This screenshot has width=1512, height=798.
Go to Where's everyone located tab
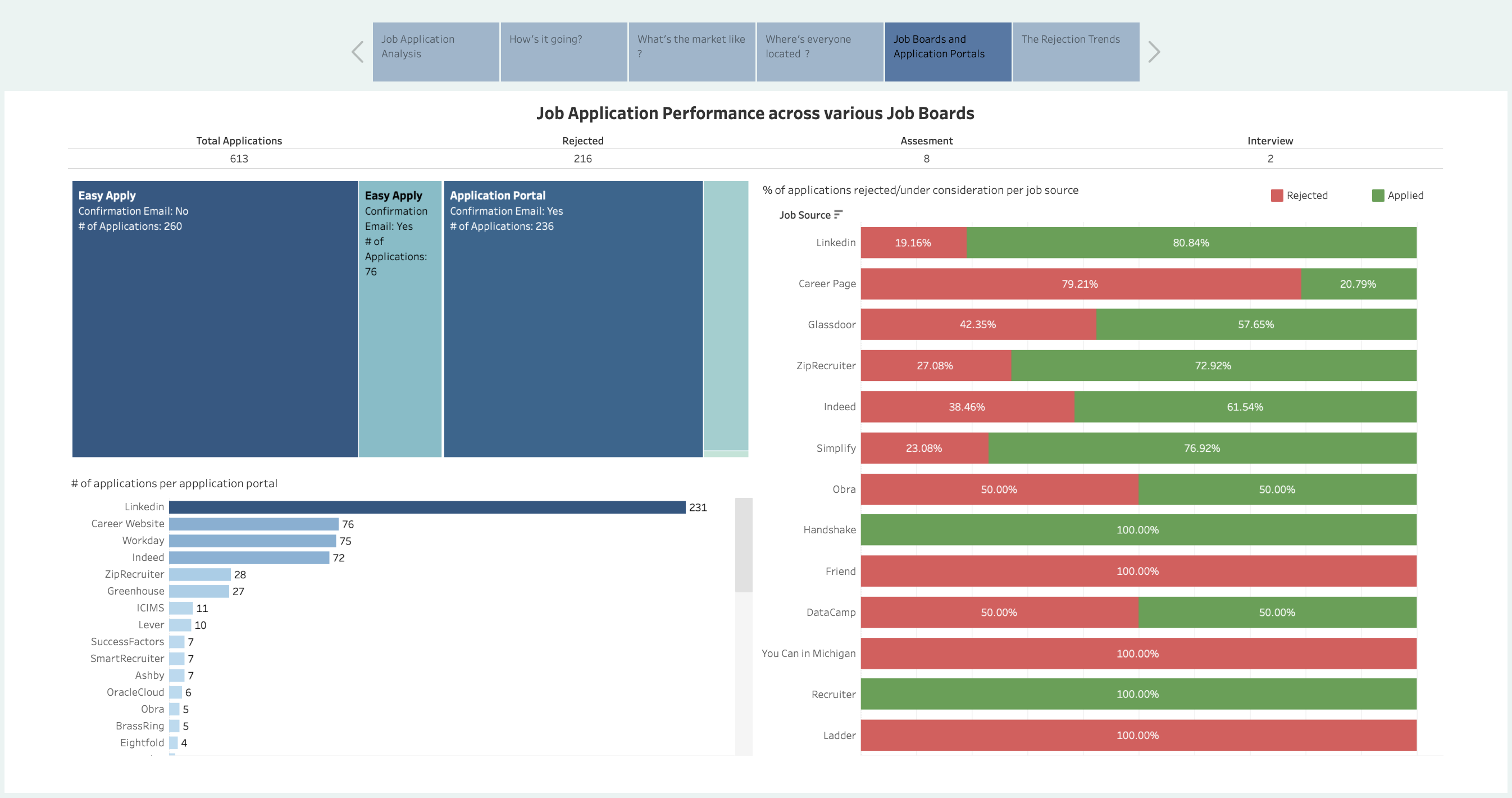tap(819, 52)
